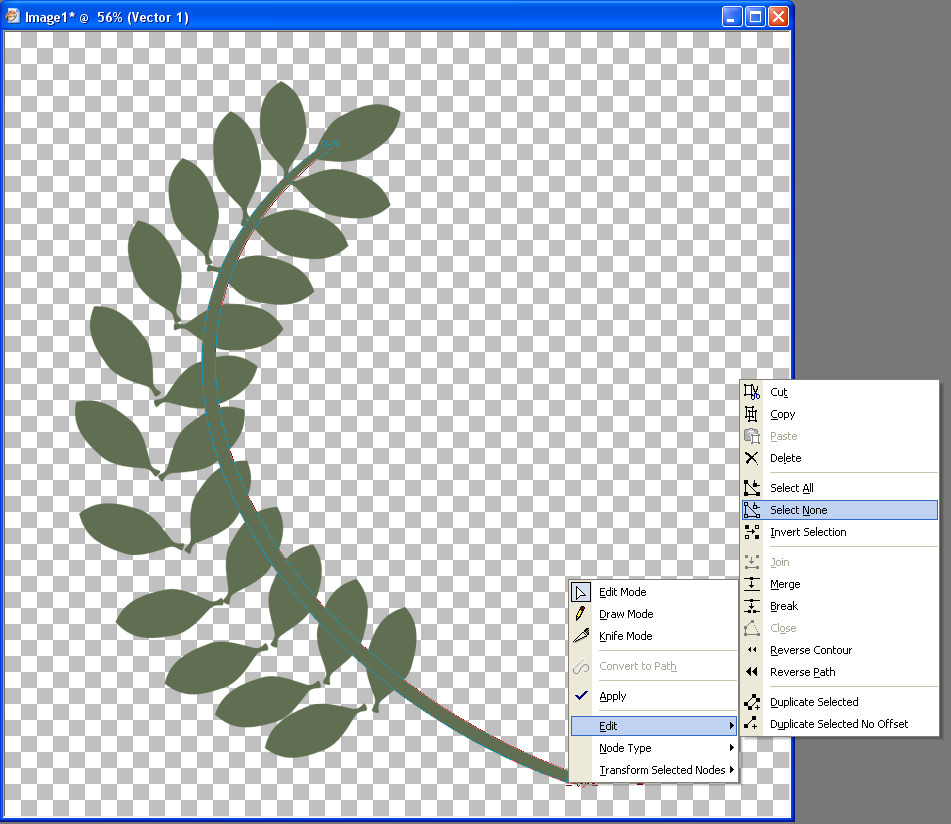
Task: Select the Cut icon in the Edit submenu
Action: [752, 392]
